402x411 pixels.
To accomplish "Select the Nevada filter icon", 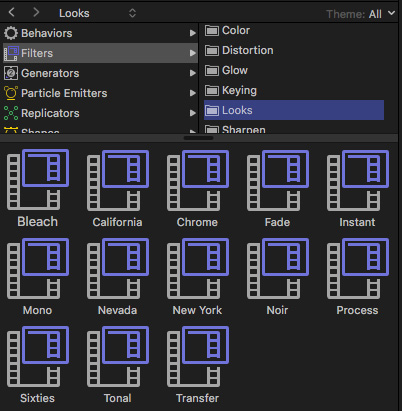I will click(x=118, y=268).
